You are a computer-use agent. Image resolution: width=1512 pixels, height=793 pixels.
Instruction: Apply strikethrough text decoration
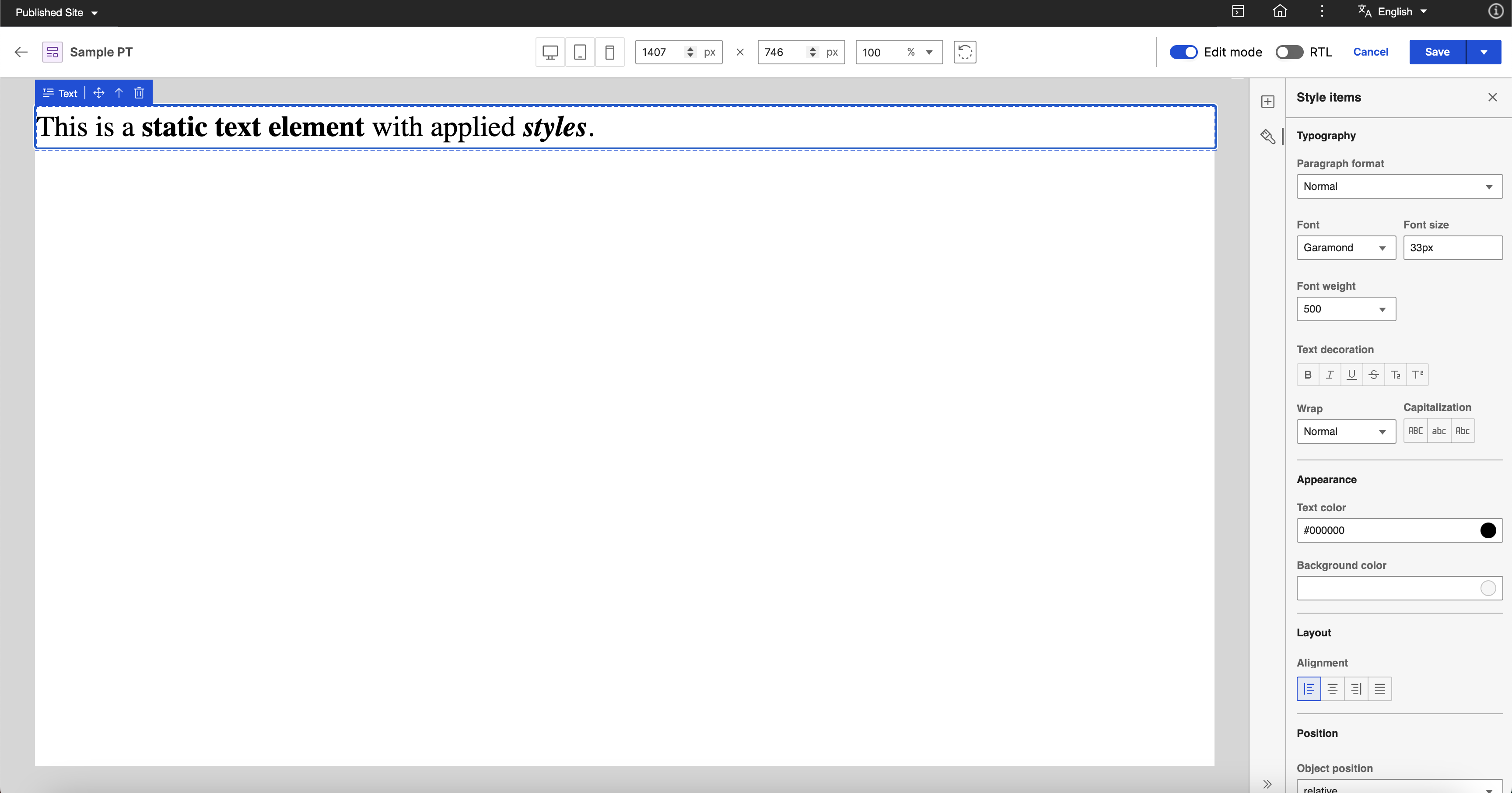[1373, 375]
